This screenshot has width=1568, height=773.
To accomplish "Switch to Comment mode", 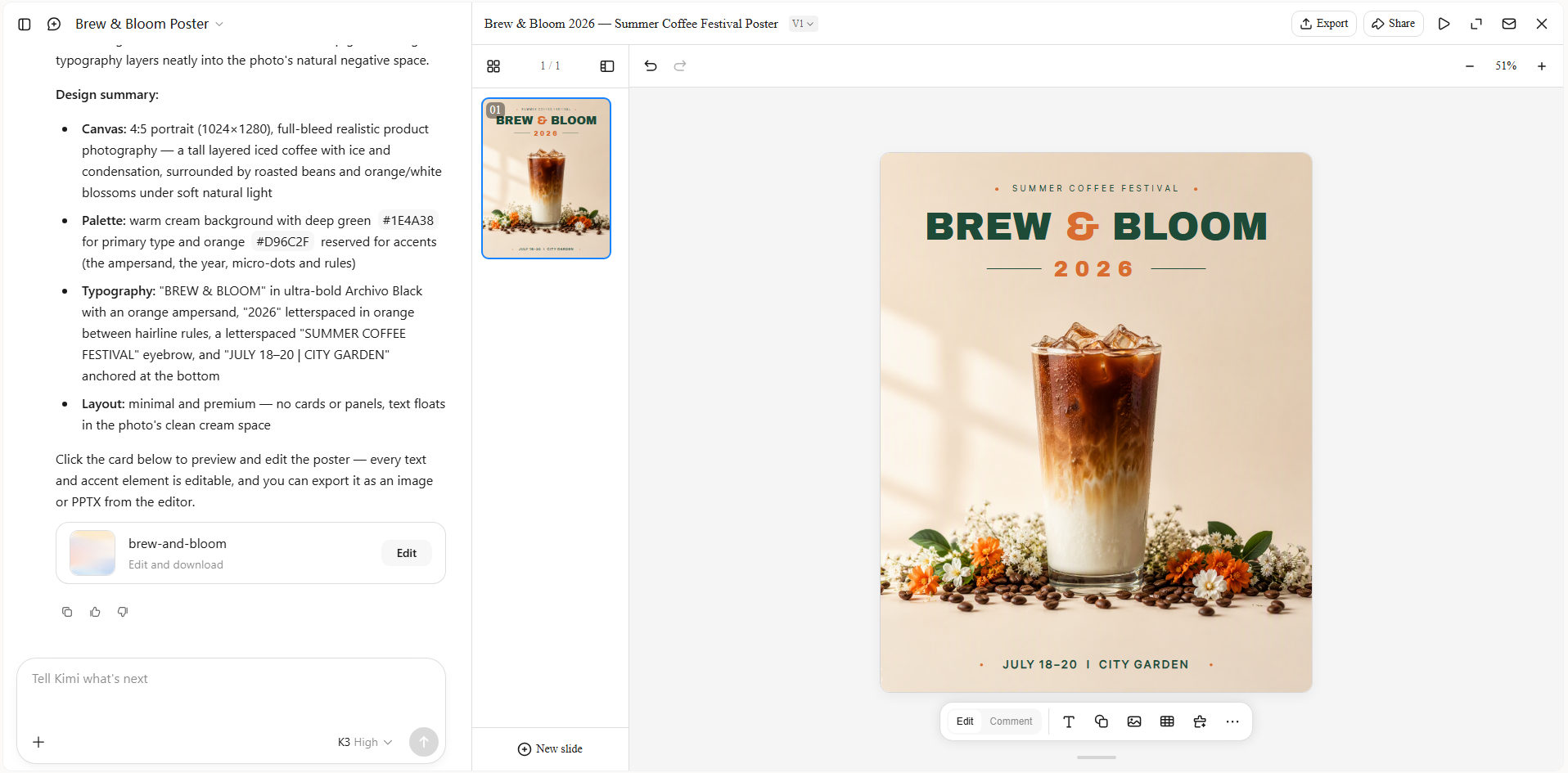I will [x=1011, y=721].
